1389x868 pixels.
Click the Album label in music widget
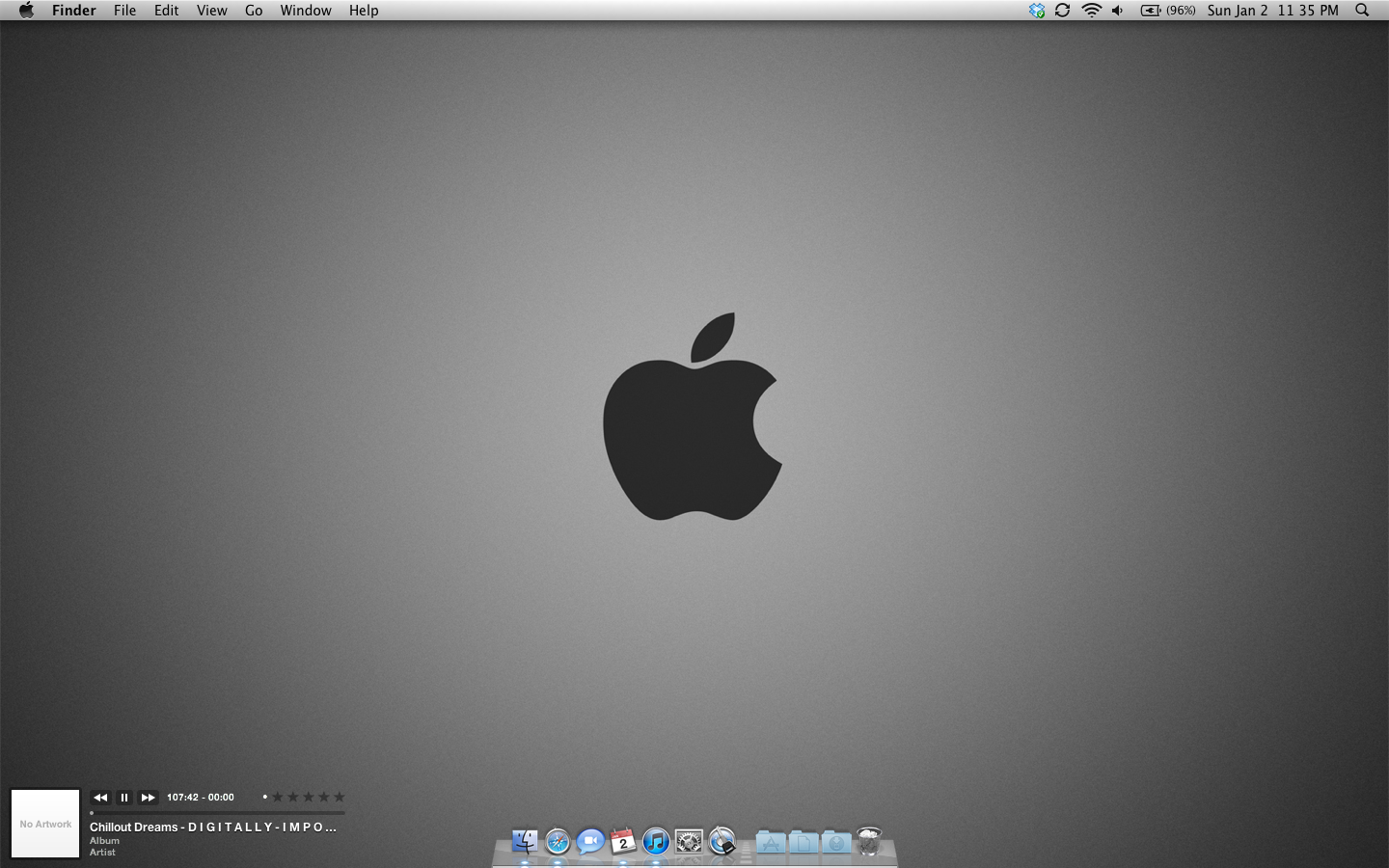coord(104,841)
